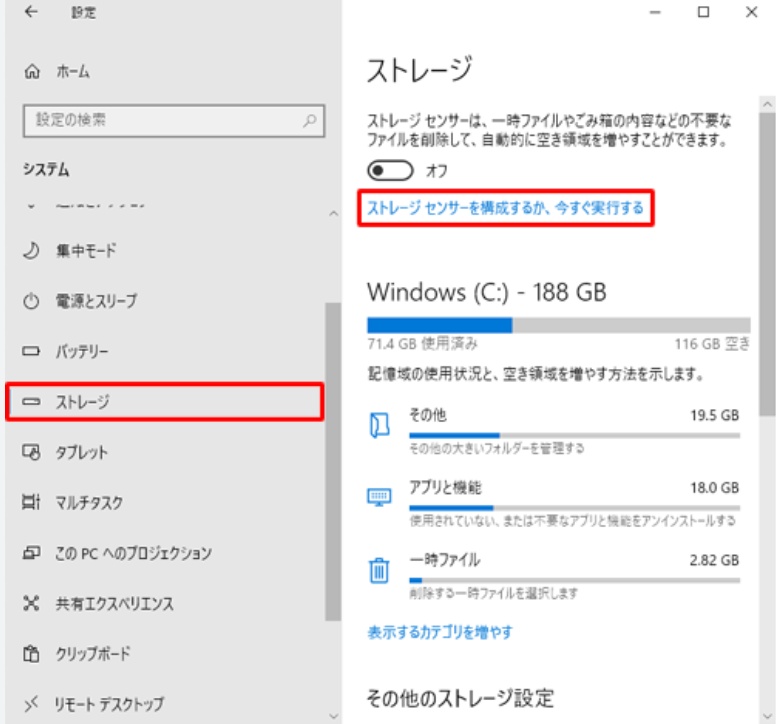This screenshot has height=724, width=776.
Task: Click the remote desktop icon
Action: click(x=31, y=703)
